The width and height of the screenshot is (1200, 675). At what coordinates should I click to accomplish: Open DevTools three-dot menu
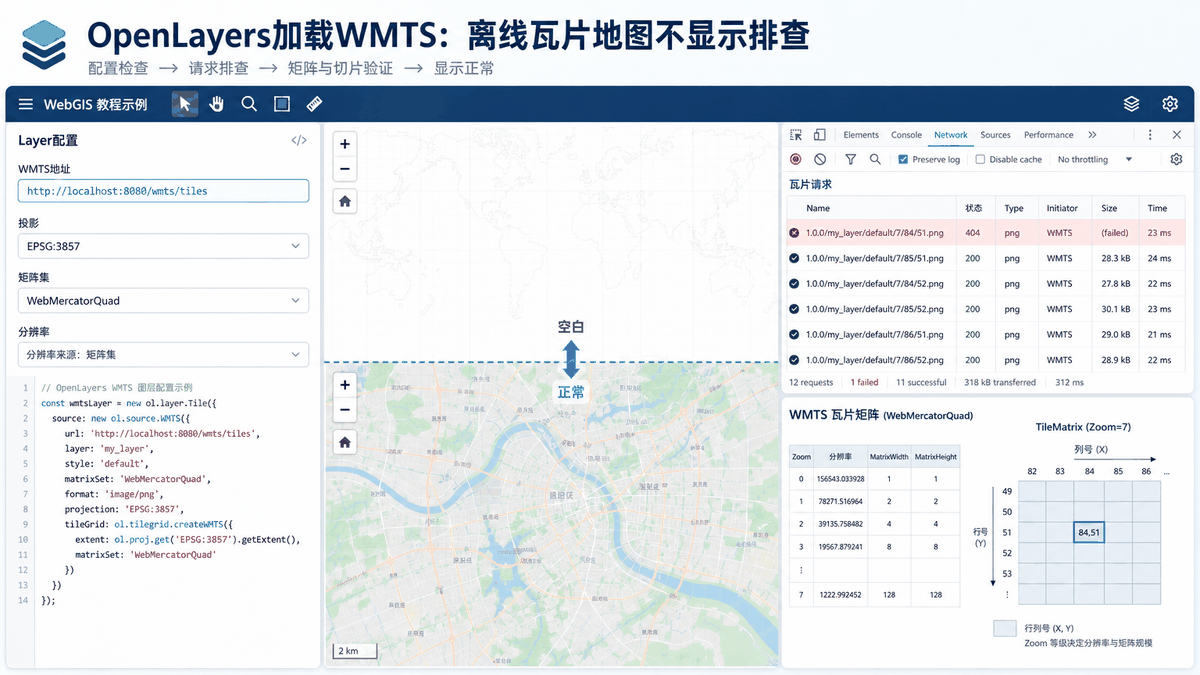coord(1150,135)
